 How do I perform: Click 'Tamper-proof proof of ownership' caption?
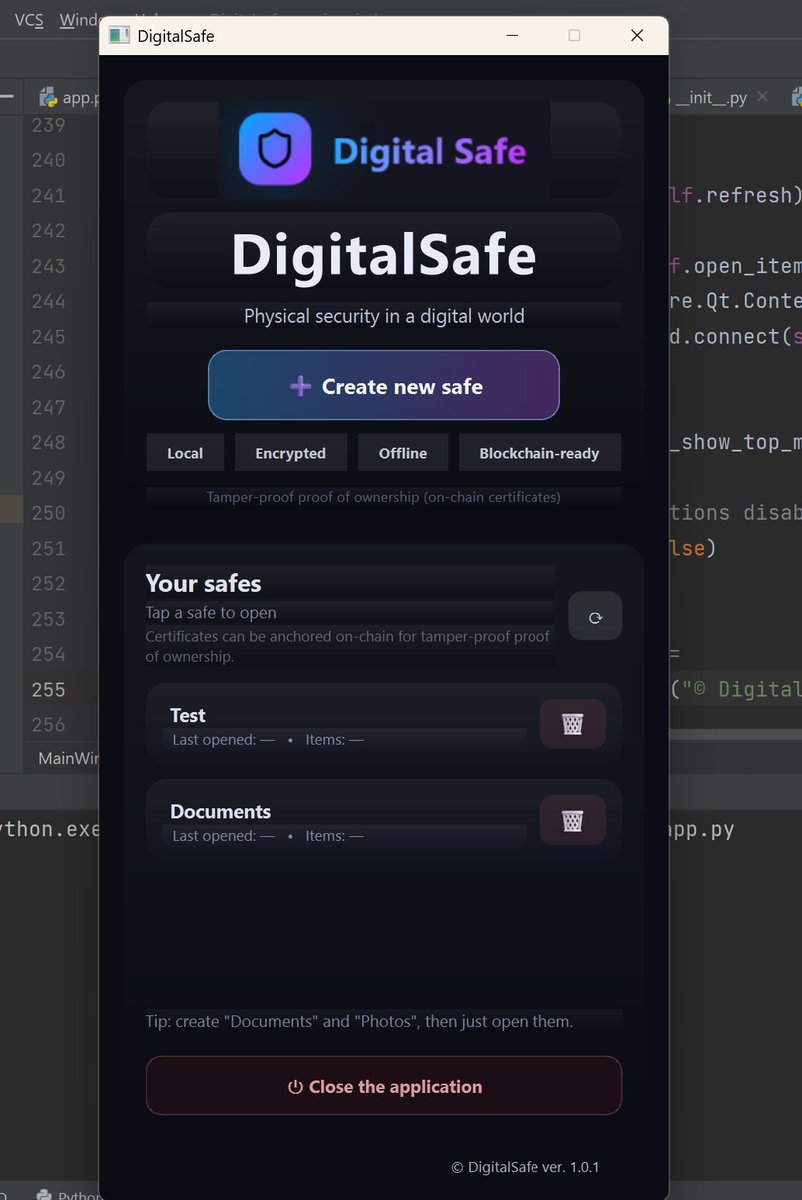pos(384,497)
